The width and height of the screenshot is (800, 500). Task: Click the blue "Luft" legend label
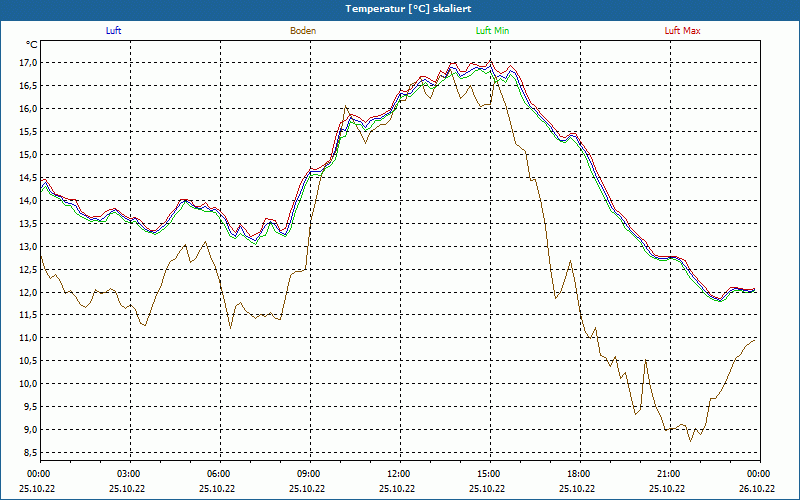(x=113, y=31)
